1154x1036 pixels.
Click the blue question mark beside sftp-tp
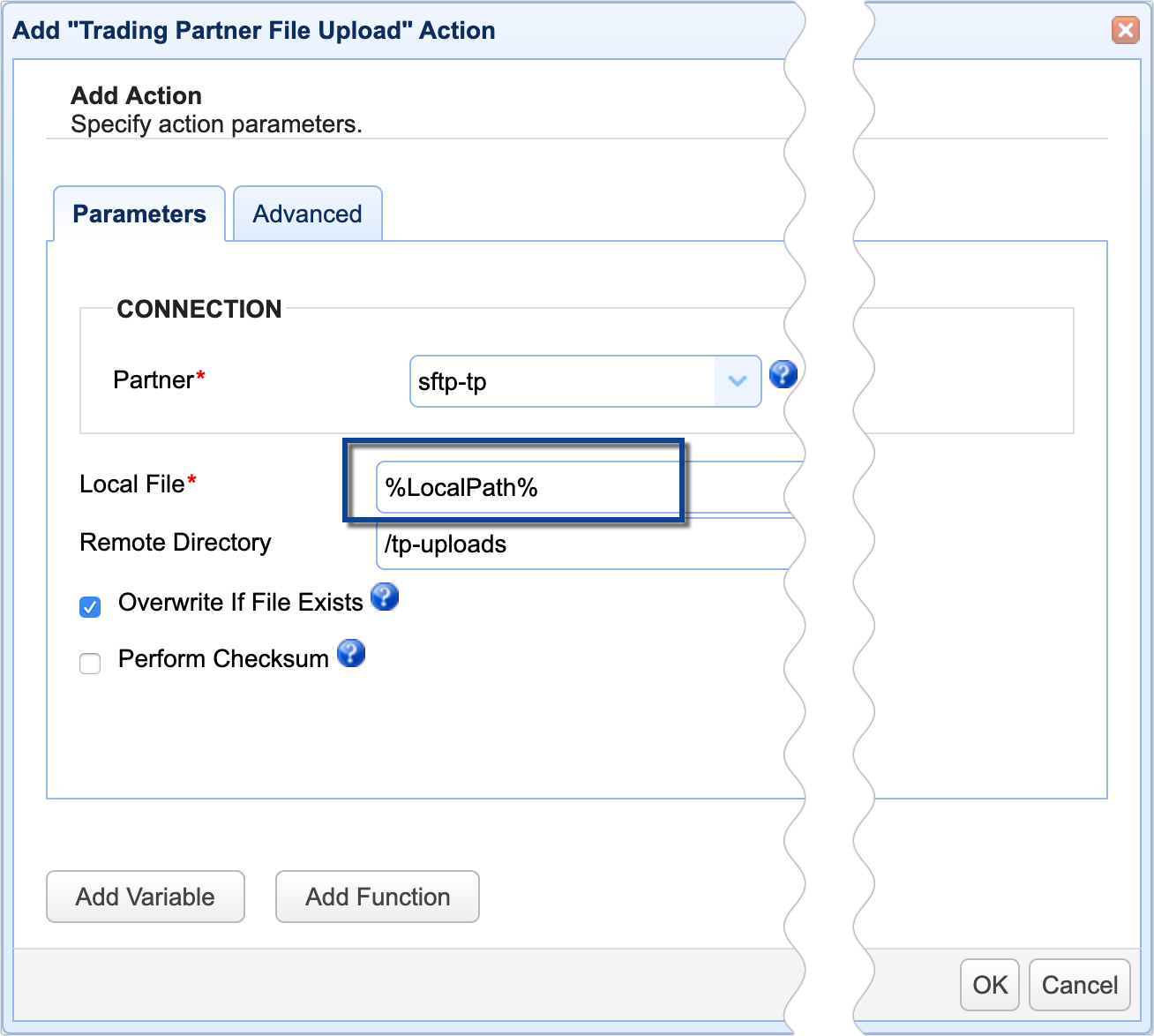coord(783,374)
